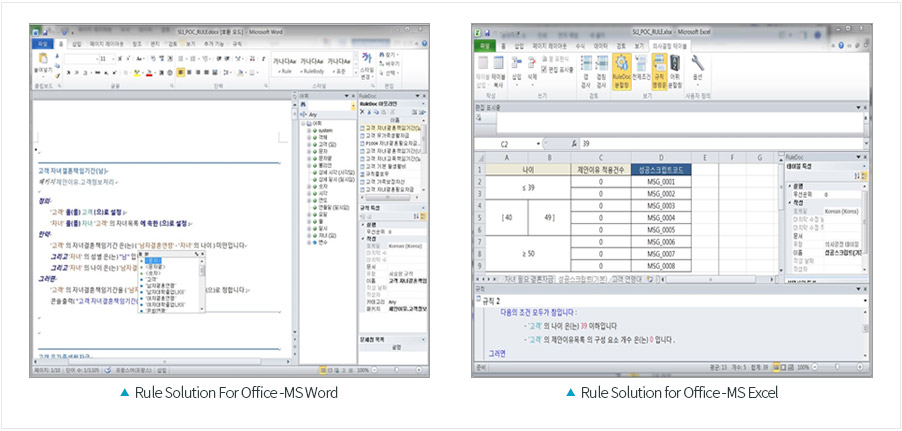
Task: Click the center alignment icon in Word
Action: 189,73
